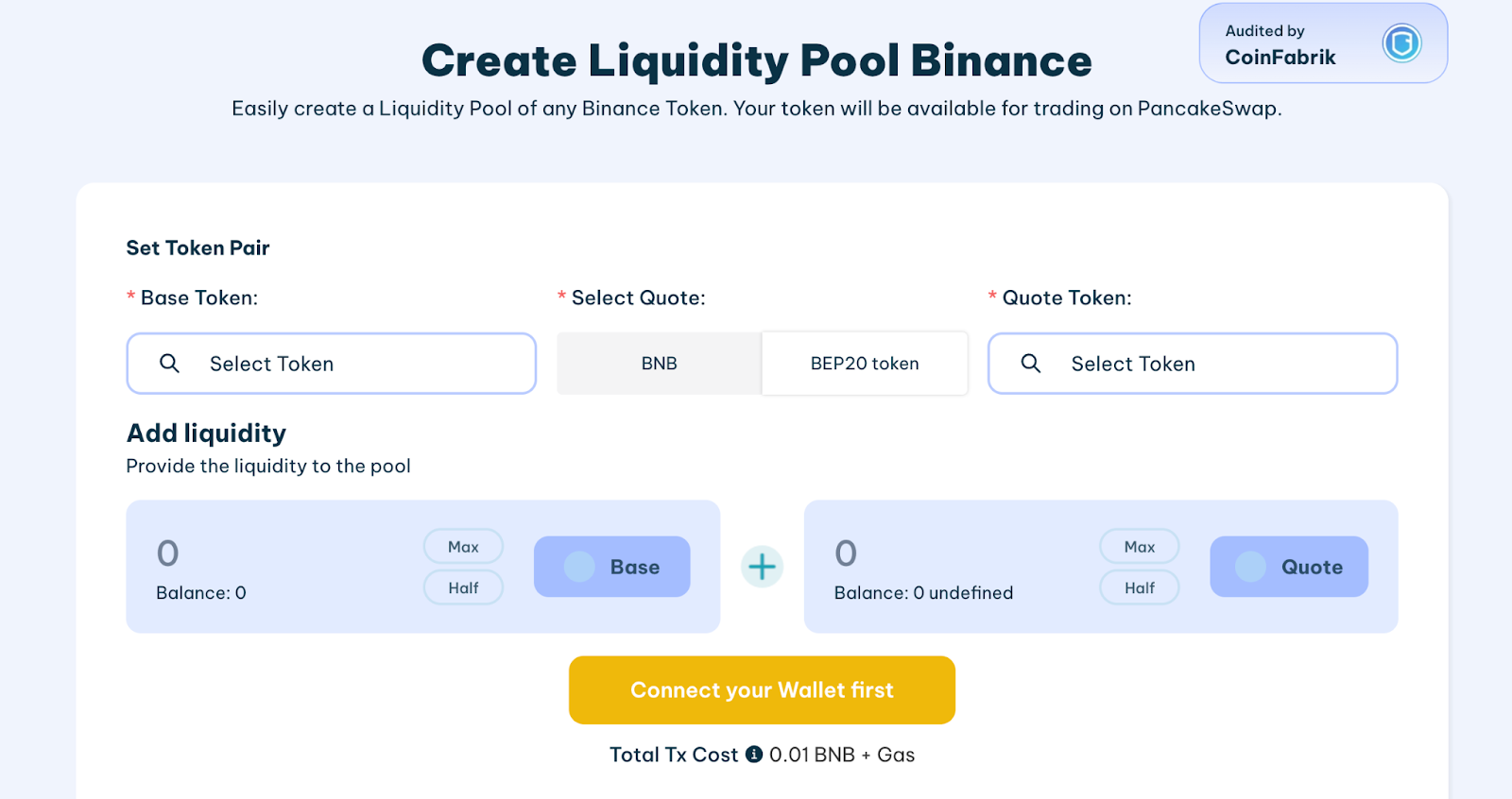The height and width of the screenshot is (799, 1512).
Task: Set quote amount to Max
Action: (x=1139, y=547)
